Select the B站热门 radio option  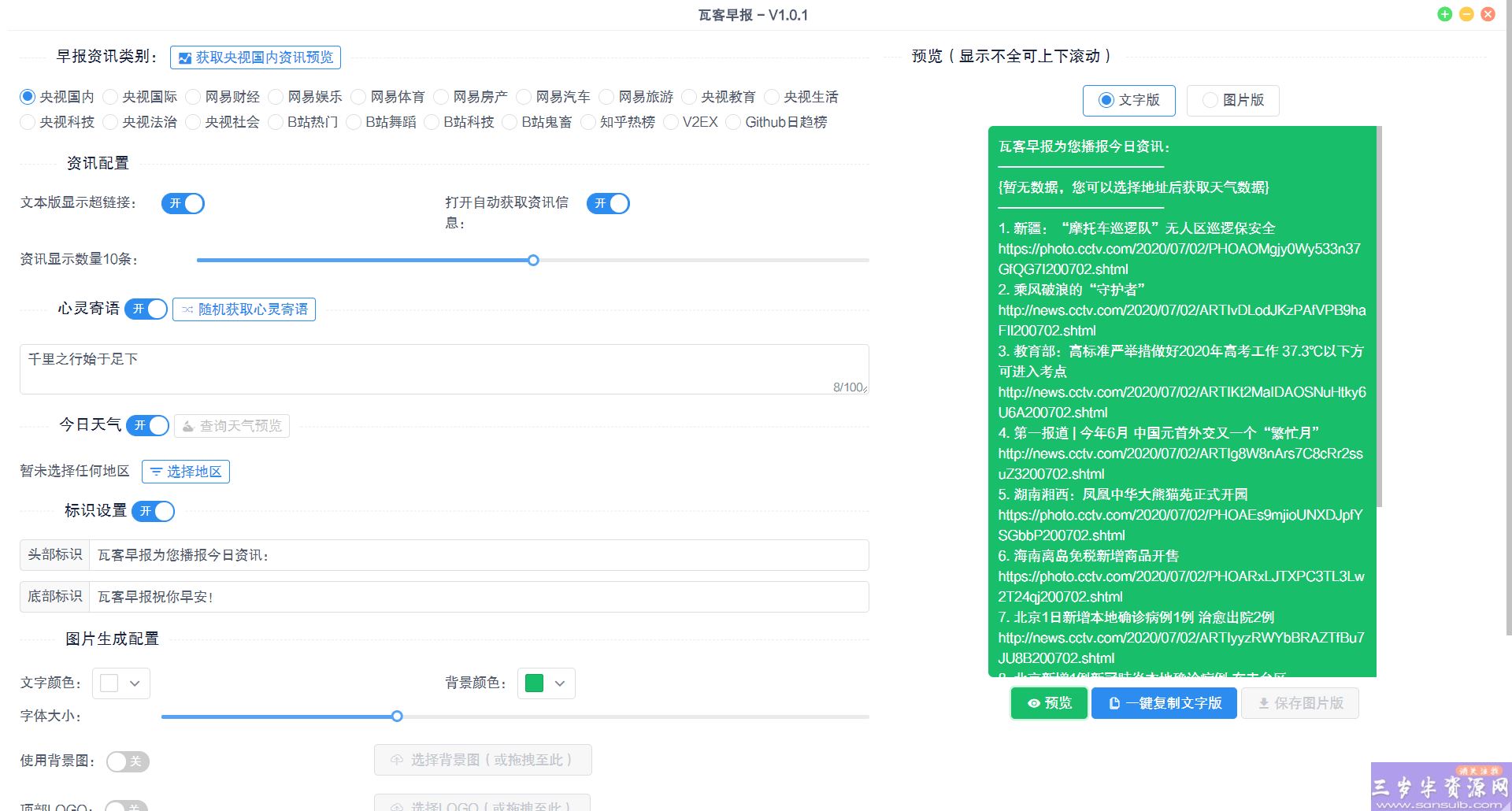302,122
